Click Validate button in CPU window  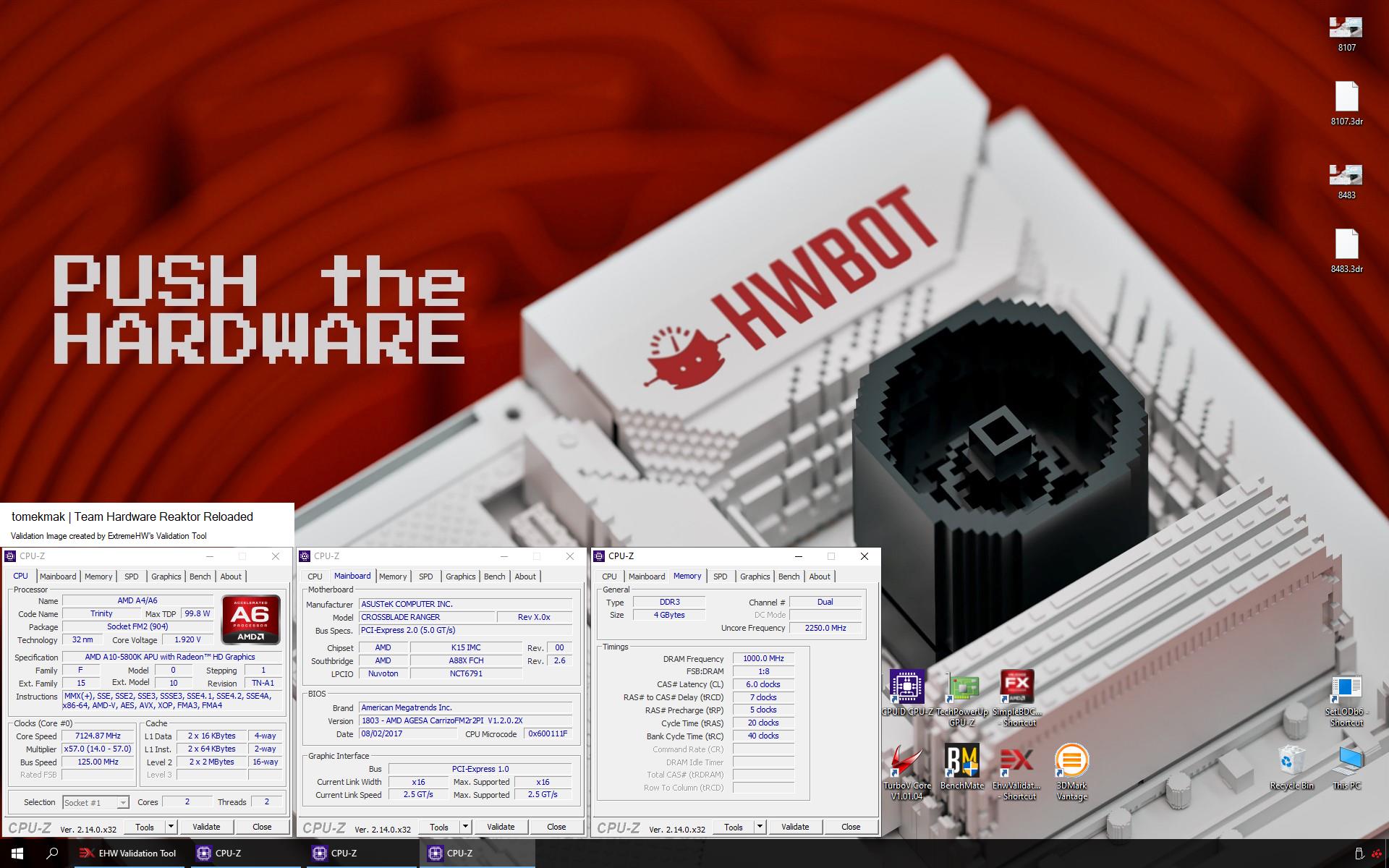(206, 827)
